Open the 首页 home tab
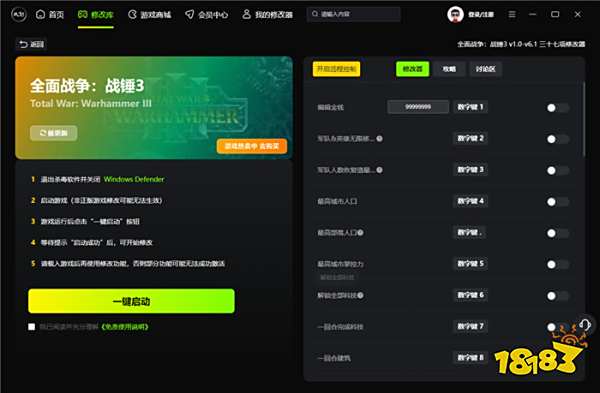Viewport: 600px width, 393px height. pyautogui.click(x=50, y=15)
